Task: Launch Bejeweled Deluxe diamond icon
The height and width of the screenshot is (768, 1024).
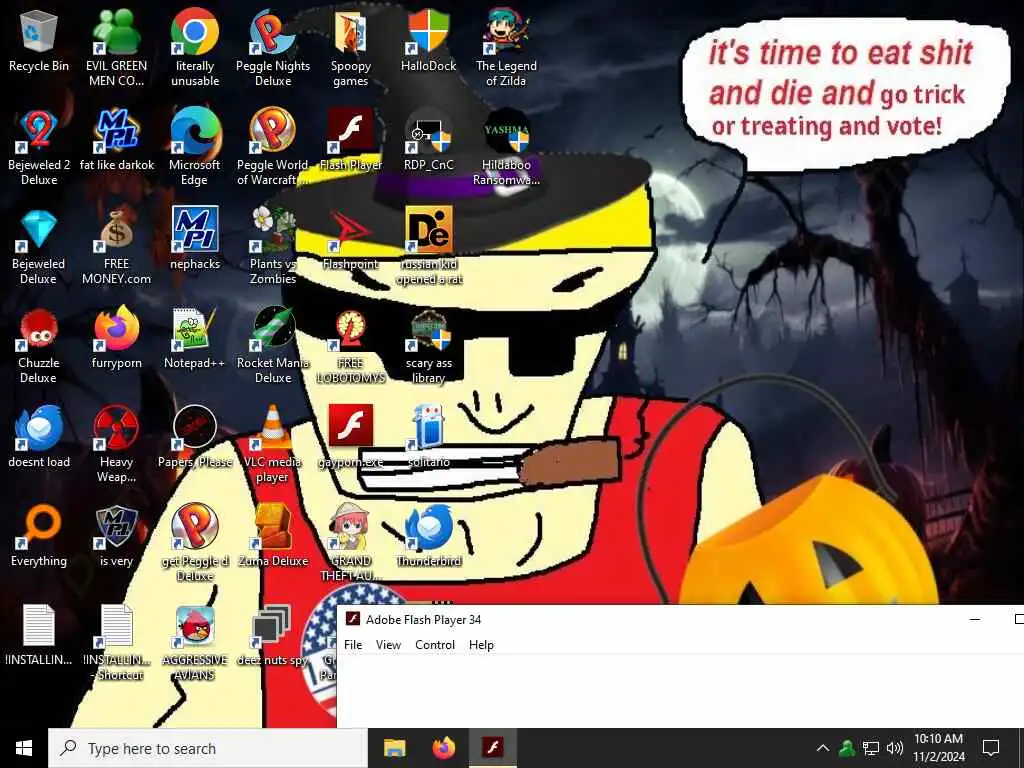Action: [39, 246]
